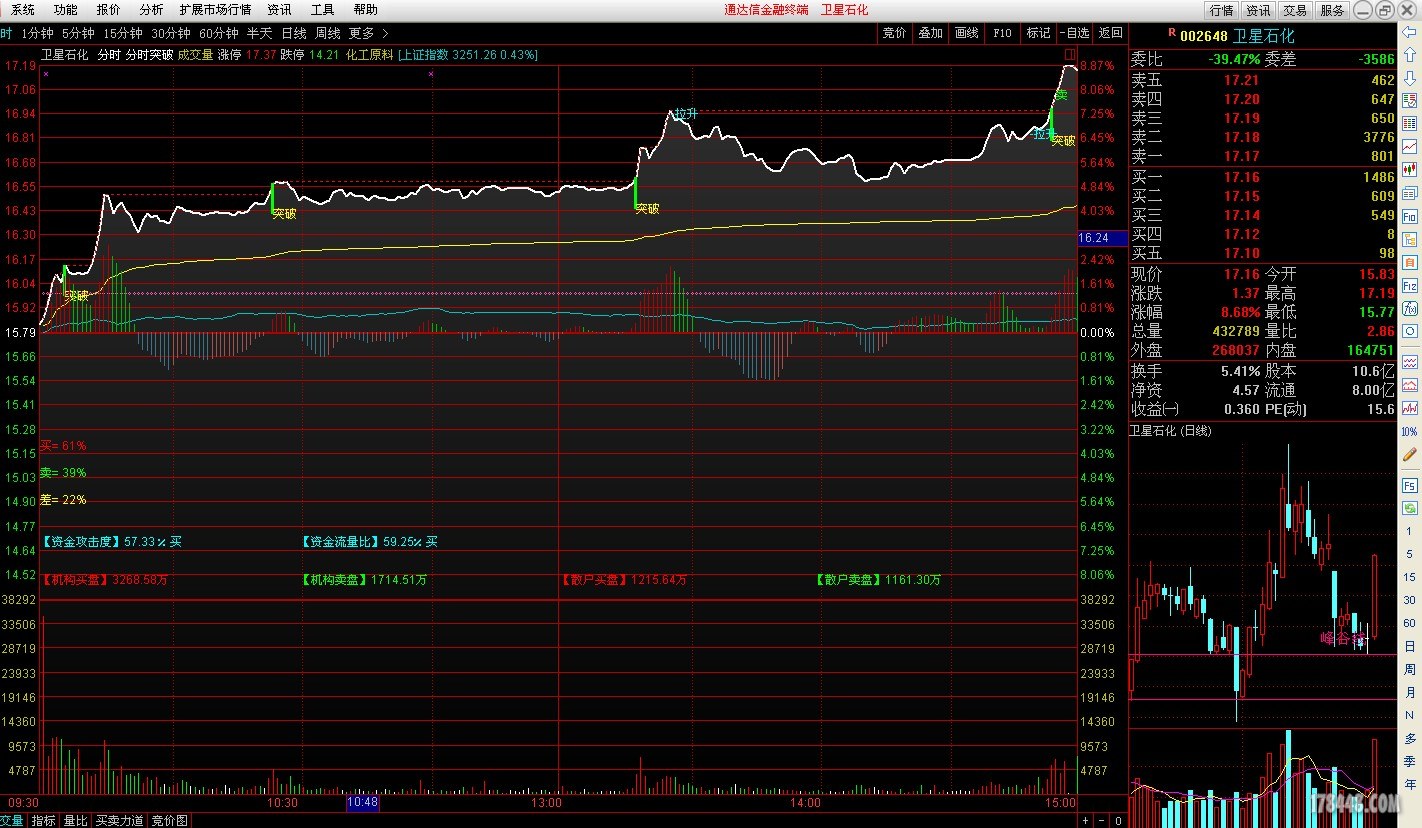The height and width of the screenshot is (828, 1422).
Task: Switch chart to 周线 period tab
Action: pyautogui.click(x=327, y=33)
